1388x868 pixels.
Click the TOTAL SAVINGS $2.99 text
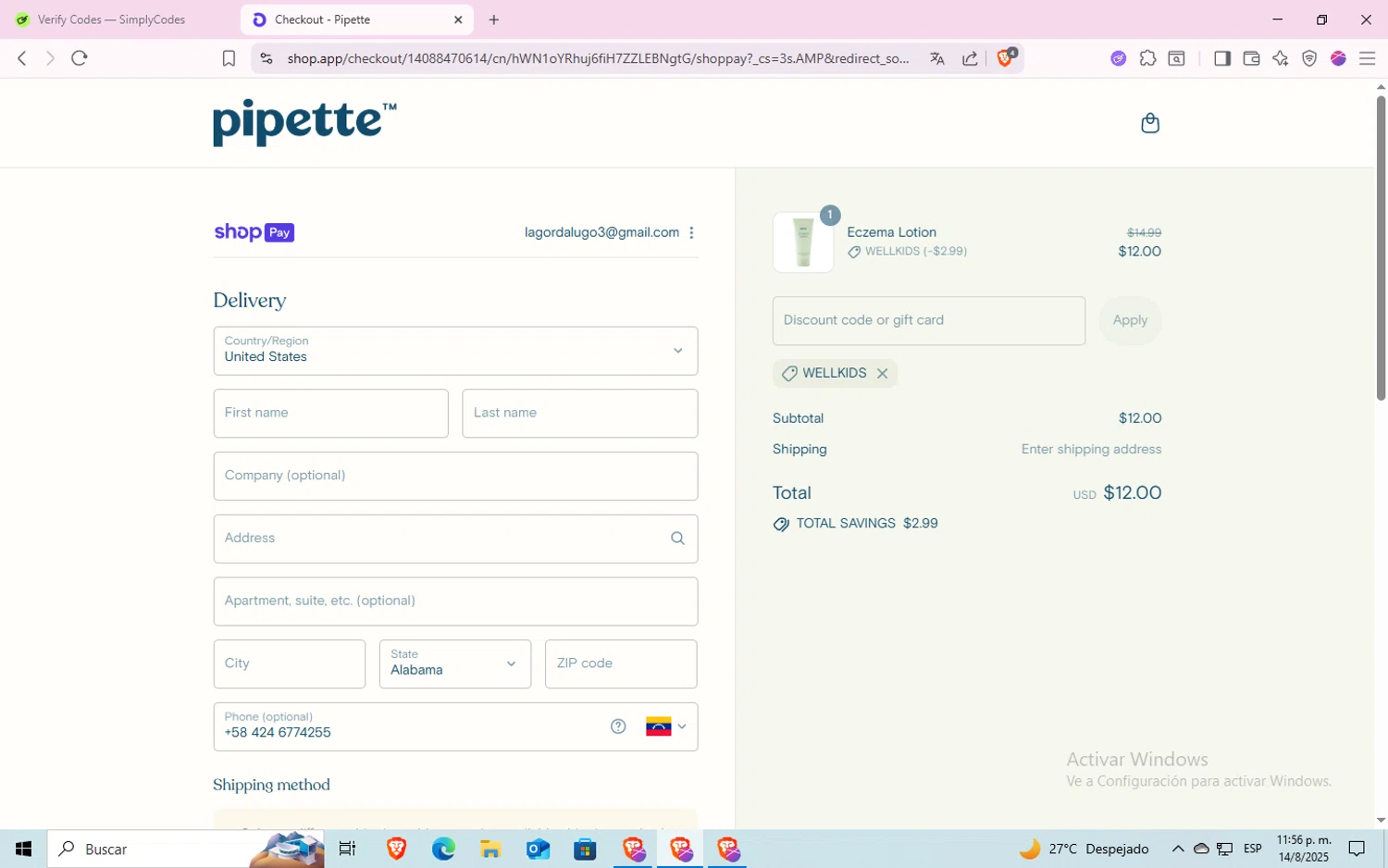[x=867, y=524]
